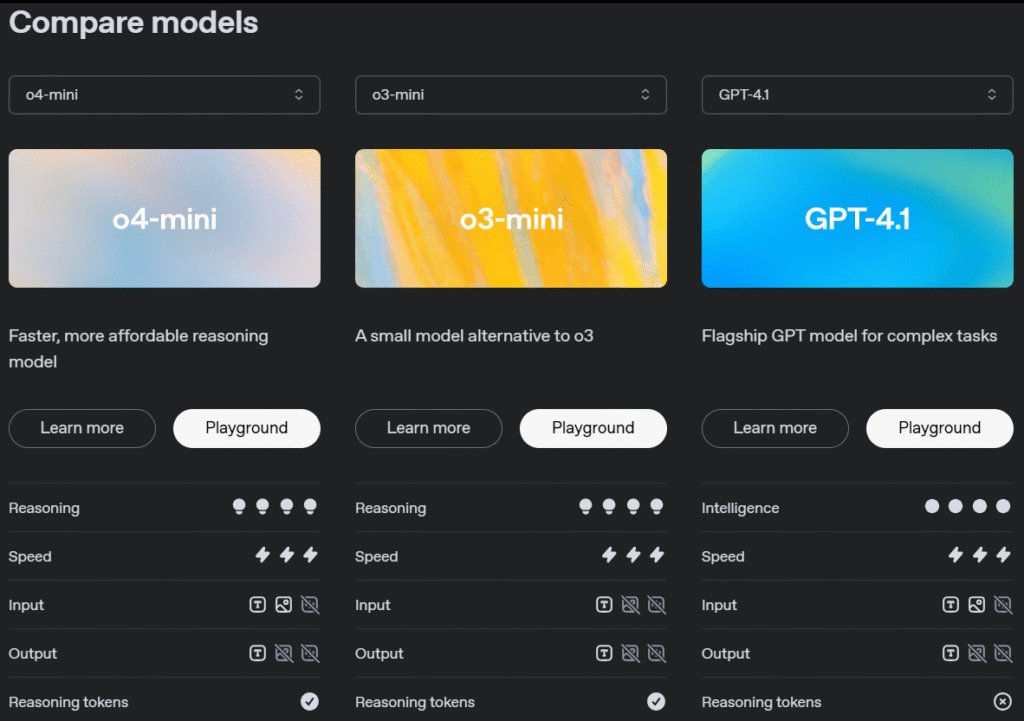The width and height of the screenshot is (1024, 721).
Task: Click Learn more under GPT-4.1
Action: [x=775, y=428]
